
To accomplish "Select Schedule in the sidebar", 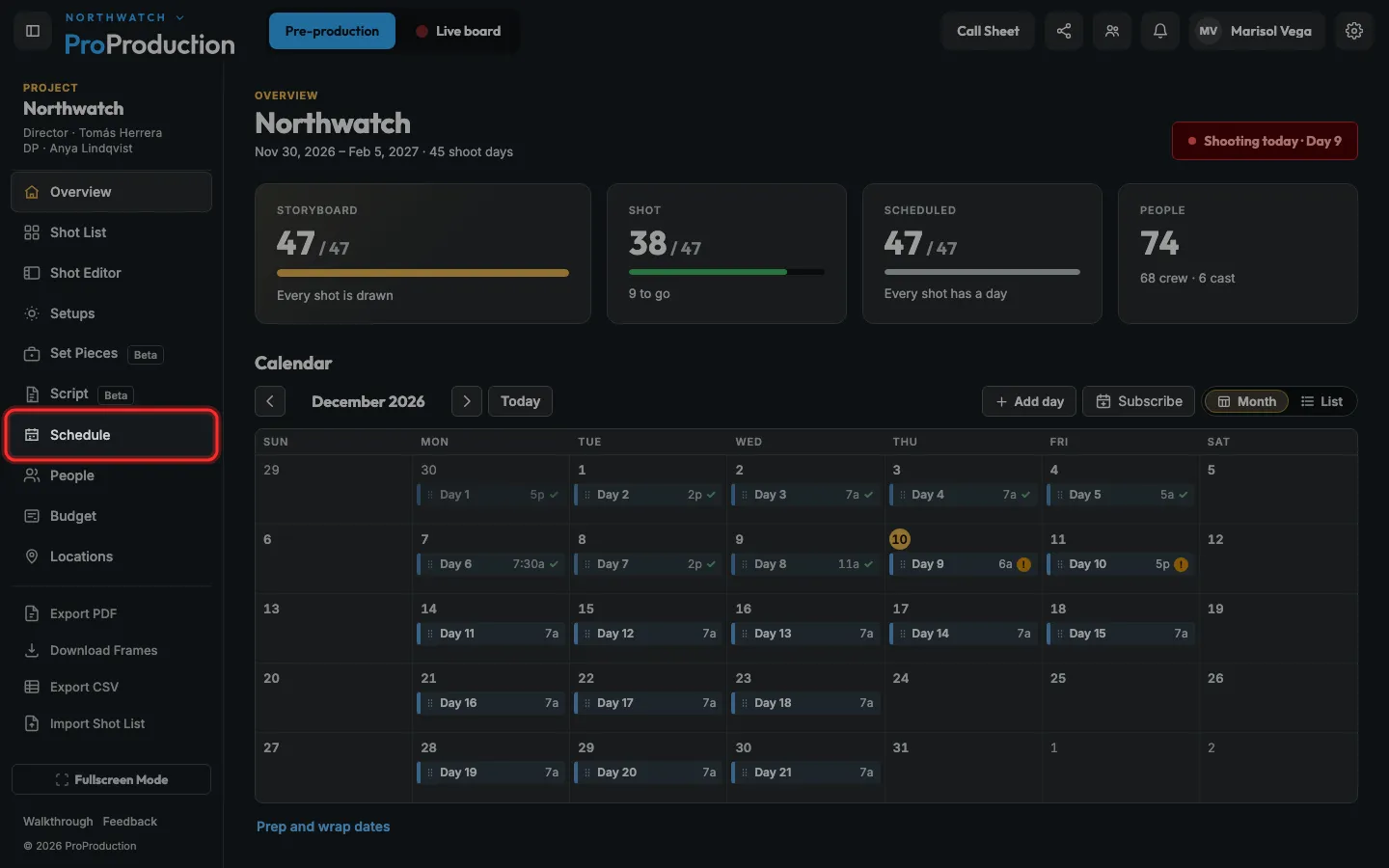I will (x=112, y=435).
